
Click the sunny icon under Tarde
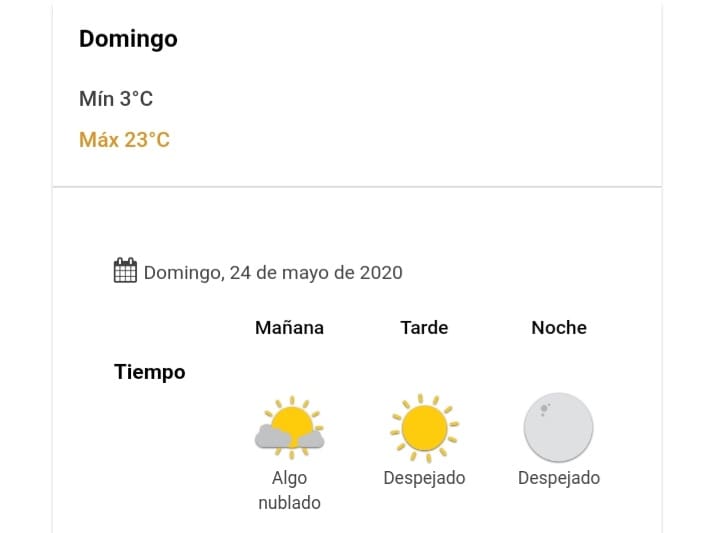coord(424,428)
